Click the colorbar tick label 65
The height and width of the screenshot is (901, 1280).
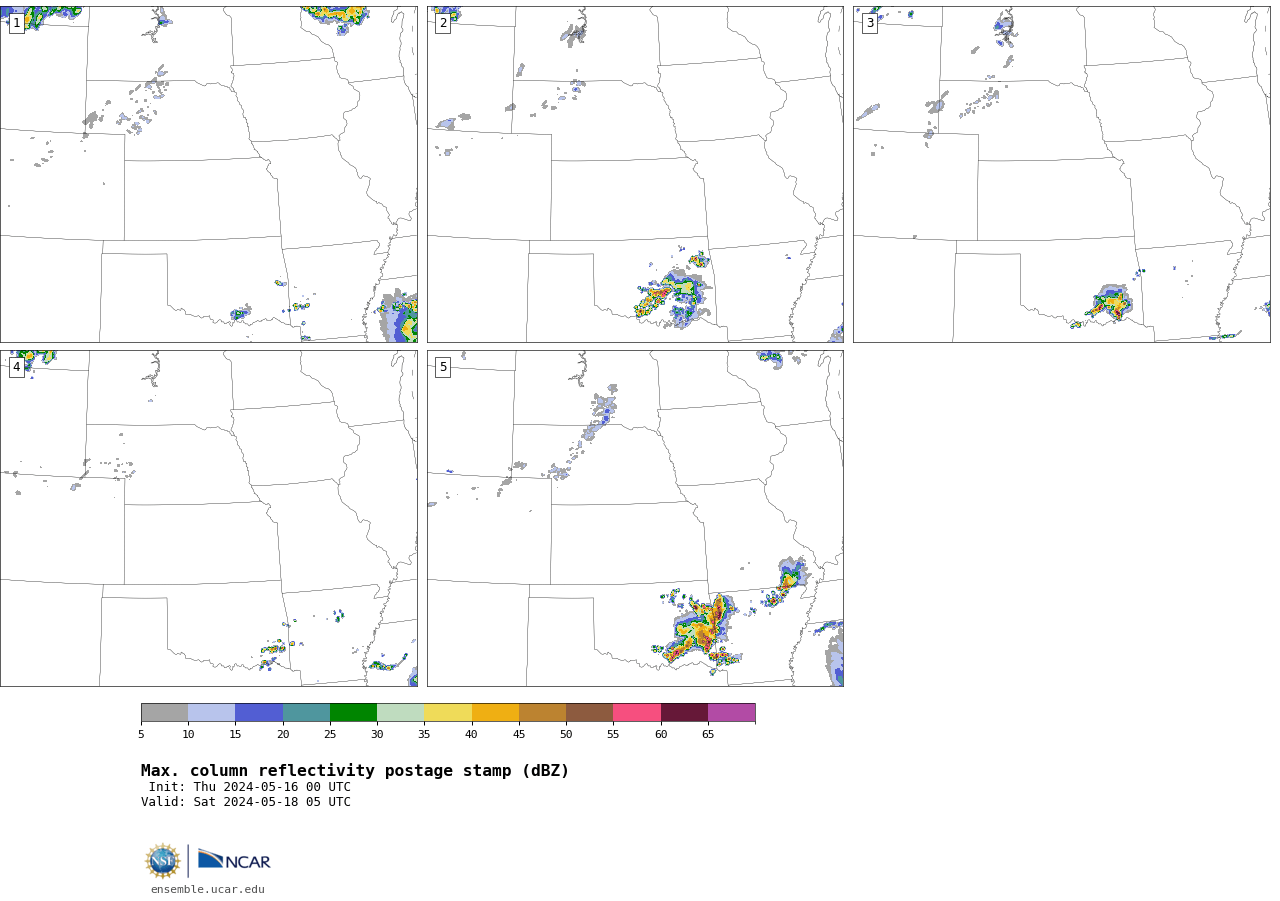tap(708, 735)
